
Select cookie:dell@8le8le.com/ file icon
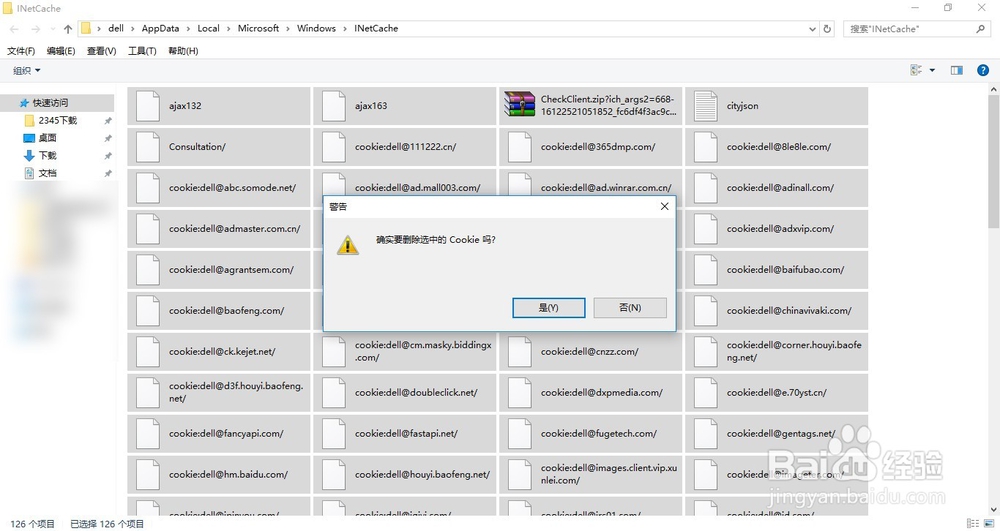click(705, 147)
